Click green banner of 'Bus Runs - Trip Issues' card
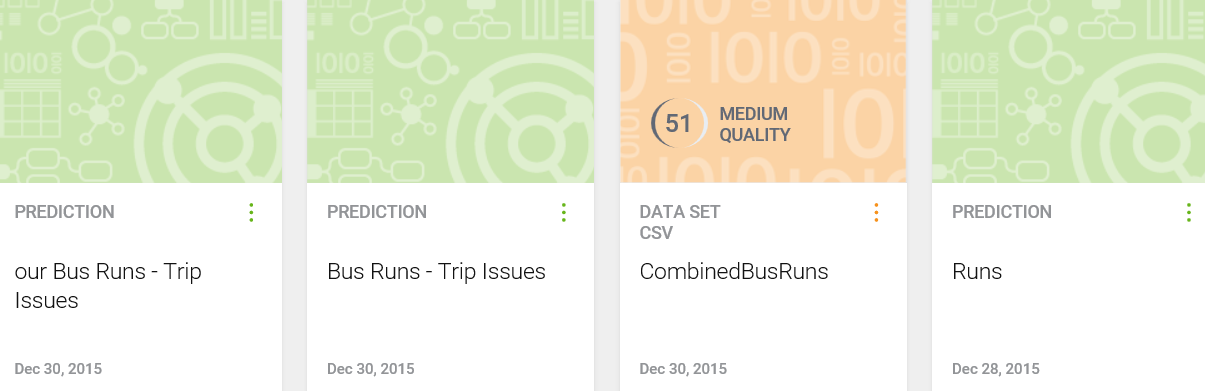Viewport: 1205px width, 391px height. click(450, 91)
